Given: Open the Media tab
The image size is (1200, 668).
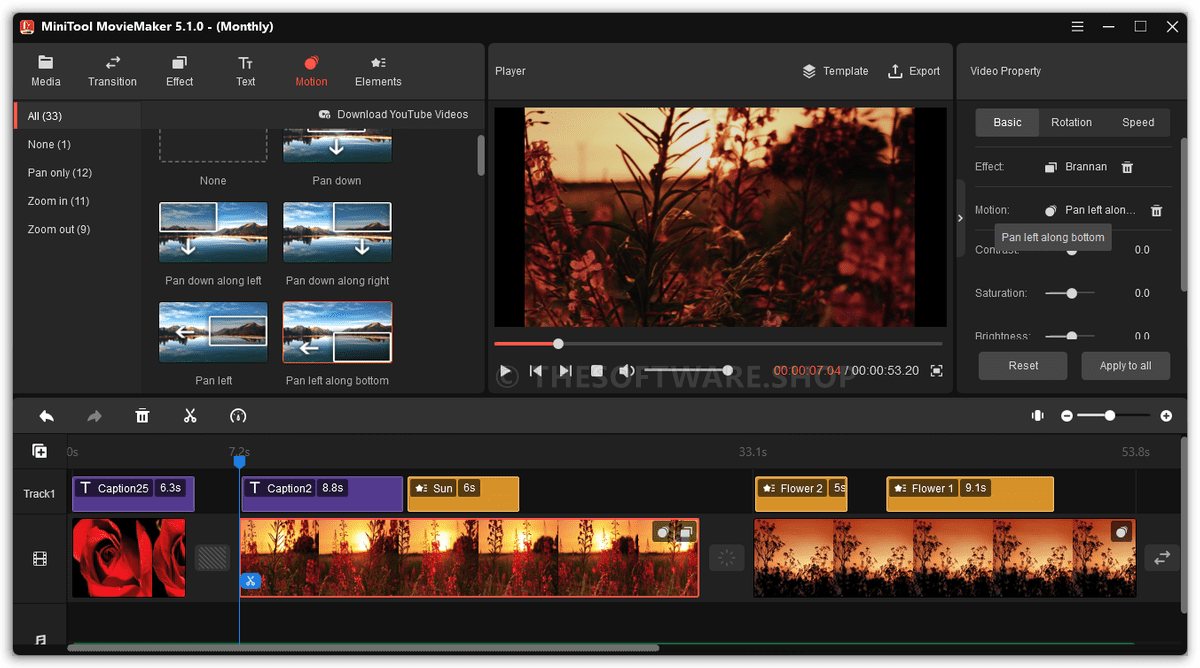Looking at the screenshot, I should coord(46,71).
